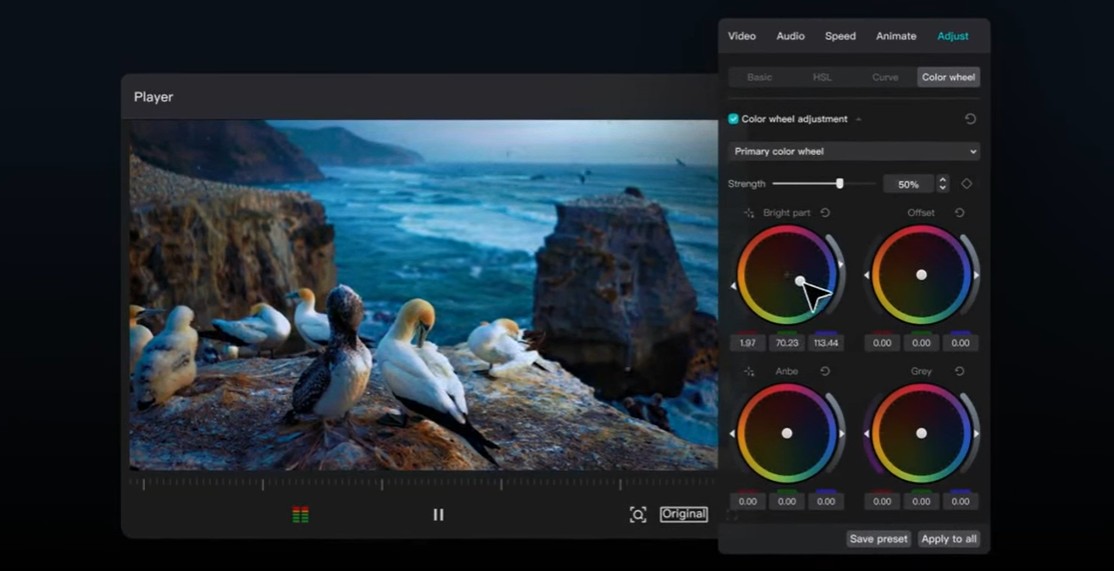Click the Save preset button
The image size is (1114, 571).
click(x=878, y=539)
